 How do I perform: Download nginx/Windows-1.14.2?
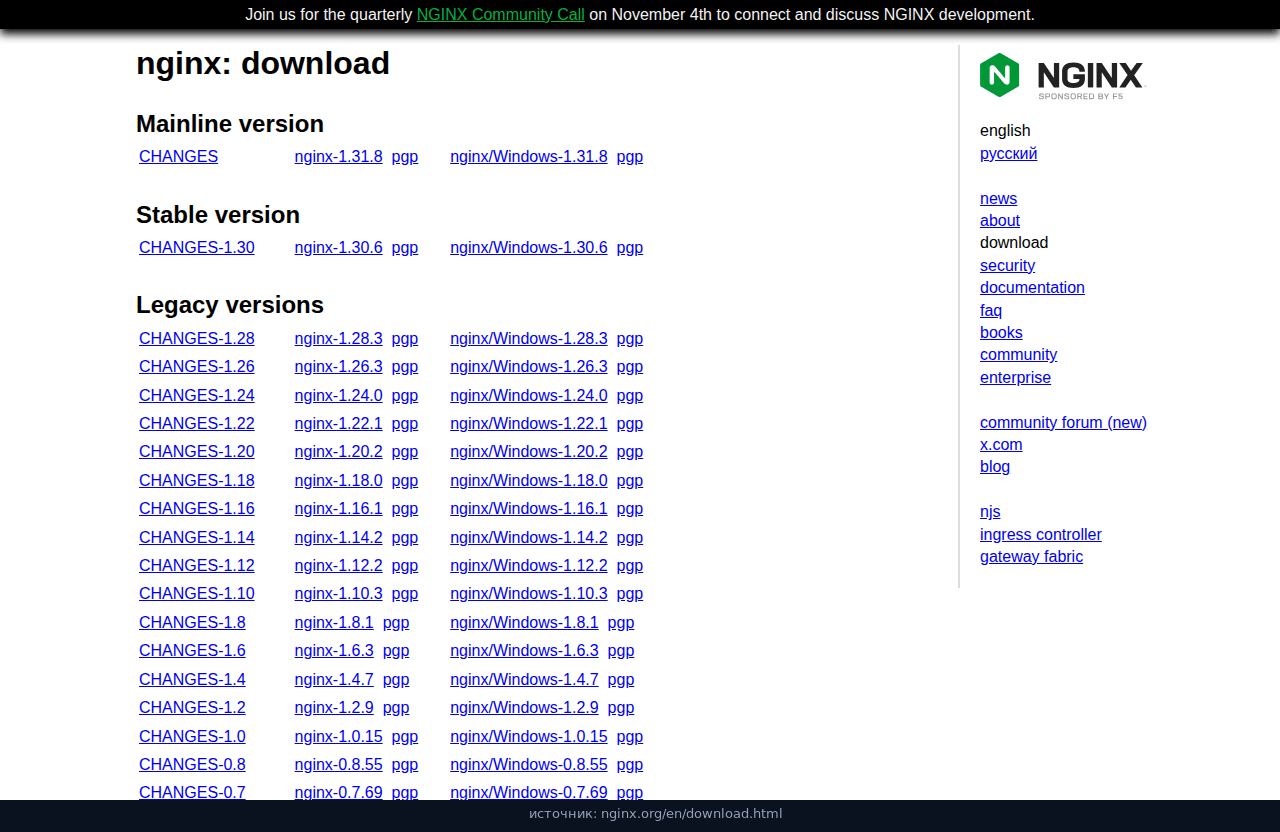529,537
